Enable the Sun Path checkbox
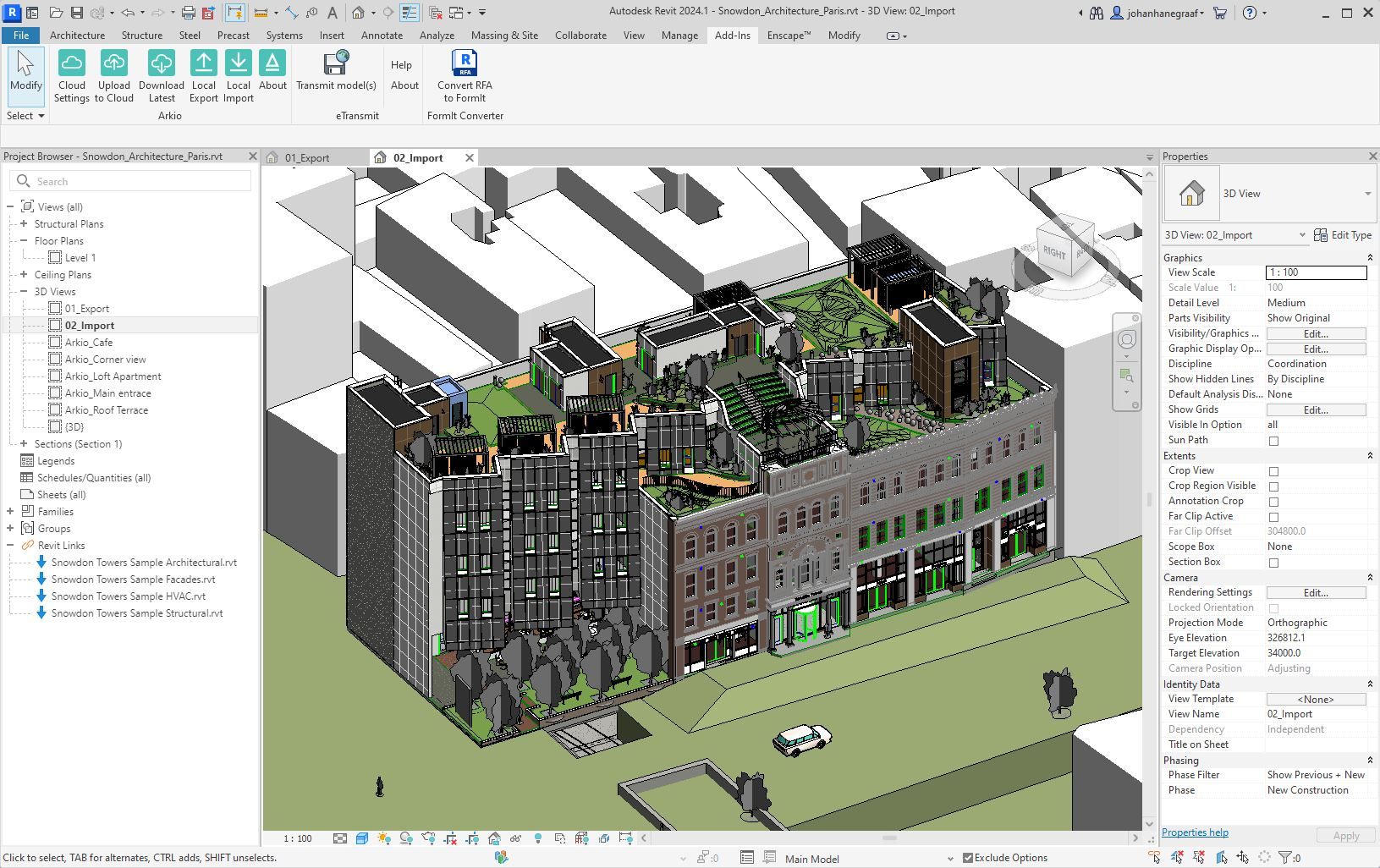Viewport: 1380px width, 868px height. tap(1273, 441)
